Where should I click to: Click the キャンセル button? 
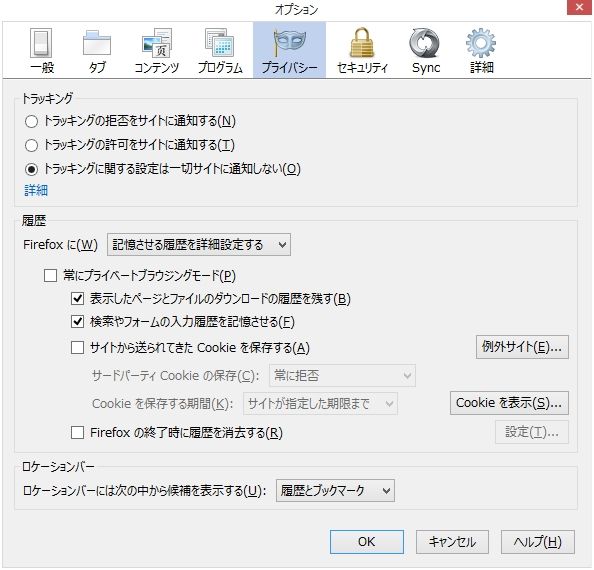(x=452, y=542)
